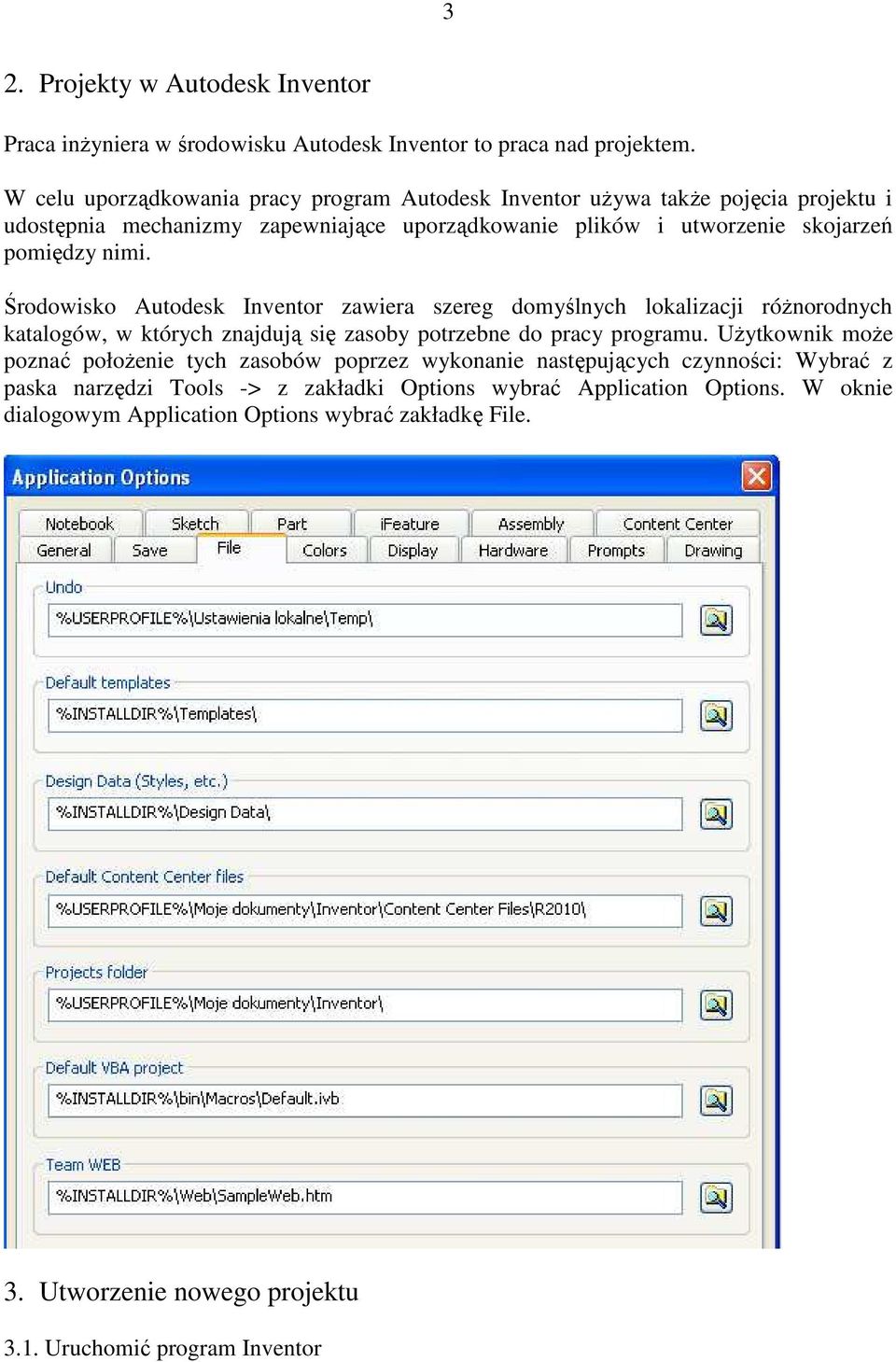Switch to the Prompts tab
This screenshot has height=1362, width=896.
pos(616,551)
